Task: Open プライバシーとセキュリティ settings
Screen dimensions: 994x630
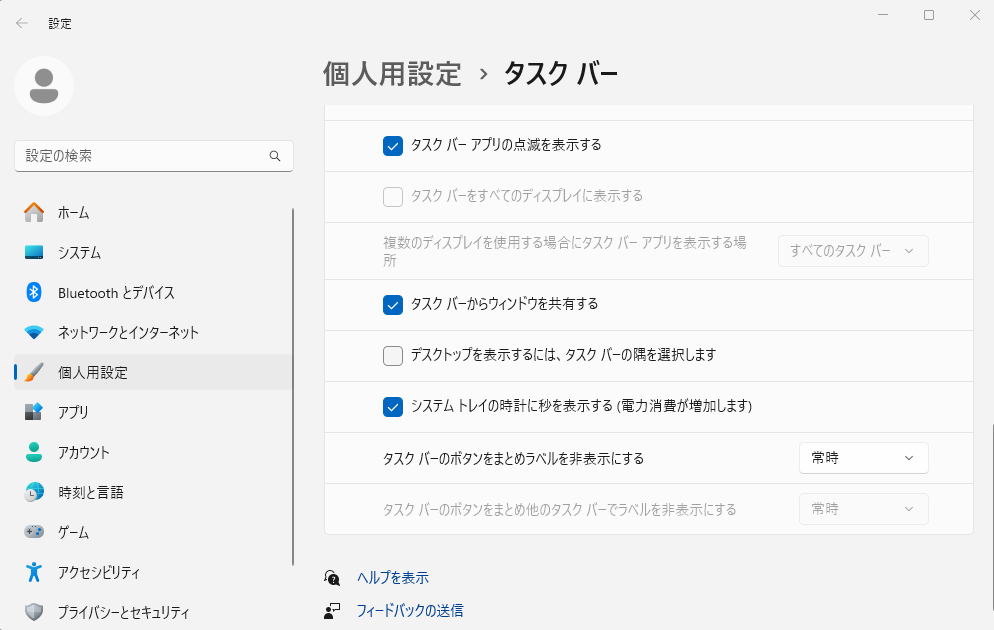Action: [x=153, y=612]
